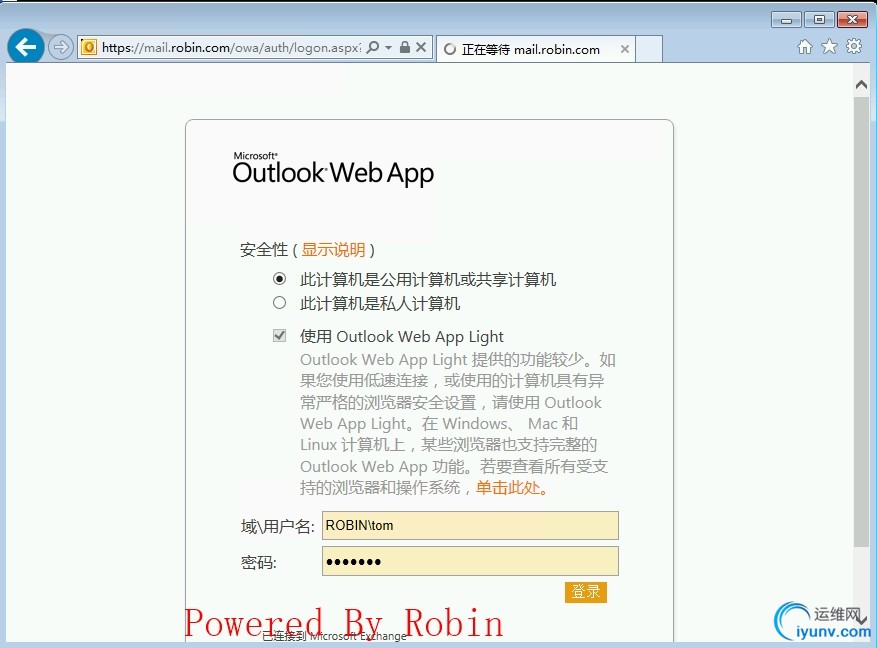The width and height of the screenshot is (877, 648).
Task: Click the 域\用户名 input field
Action: point(470,526)
